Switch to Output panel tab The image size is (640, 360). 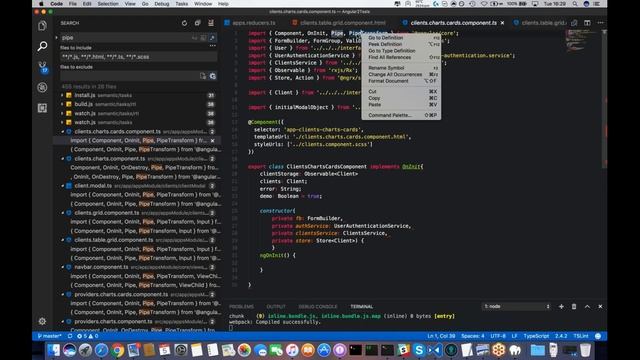pyautogui.click(x=276, y=307)
